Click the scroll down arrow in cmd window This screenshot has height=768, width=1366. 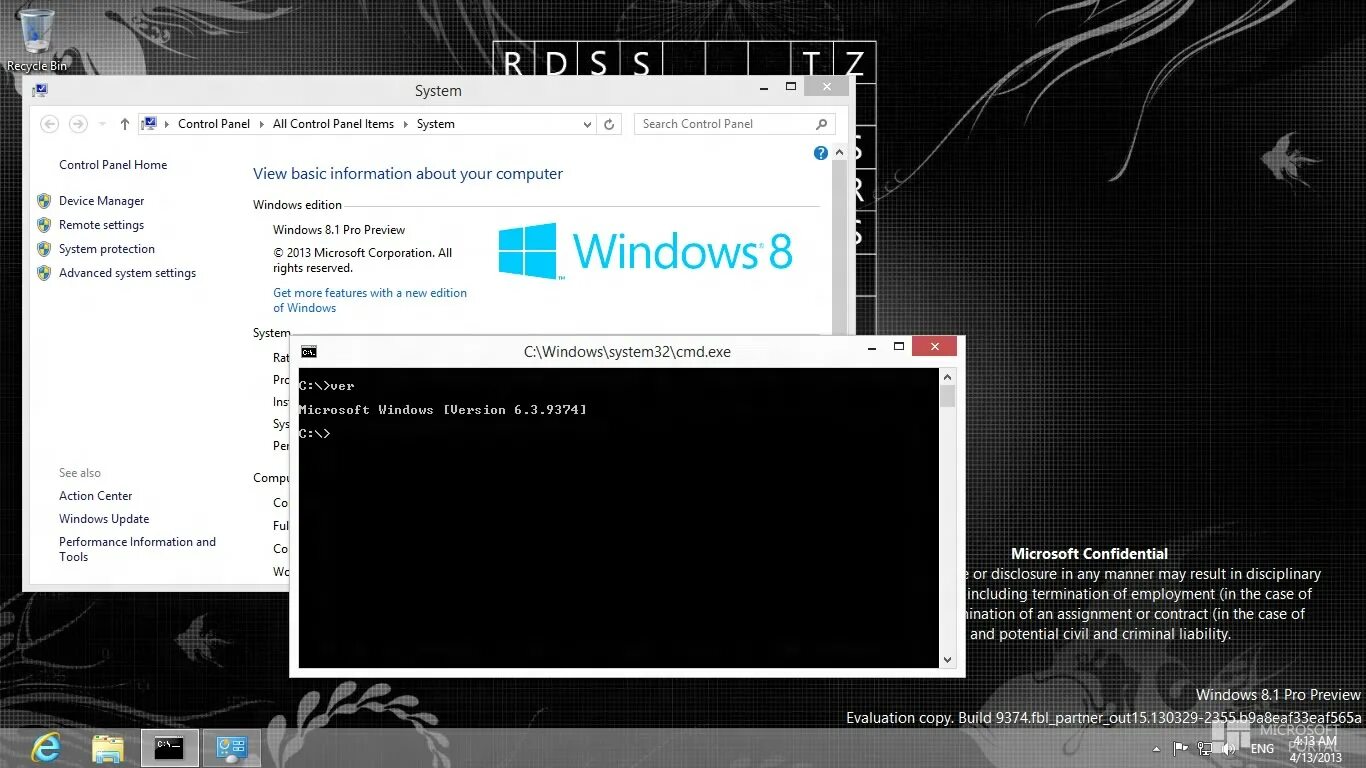947,660
